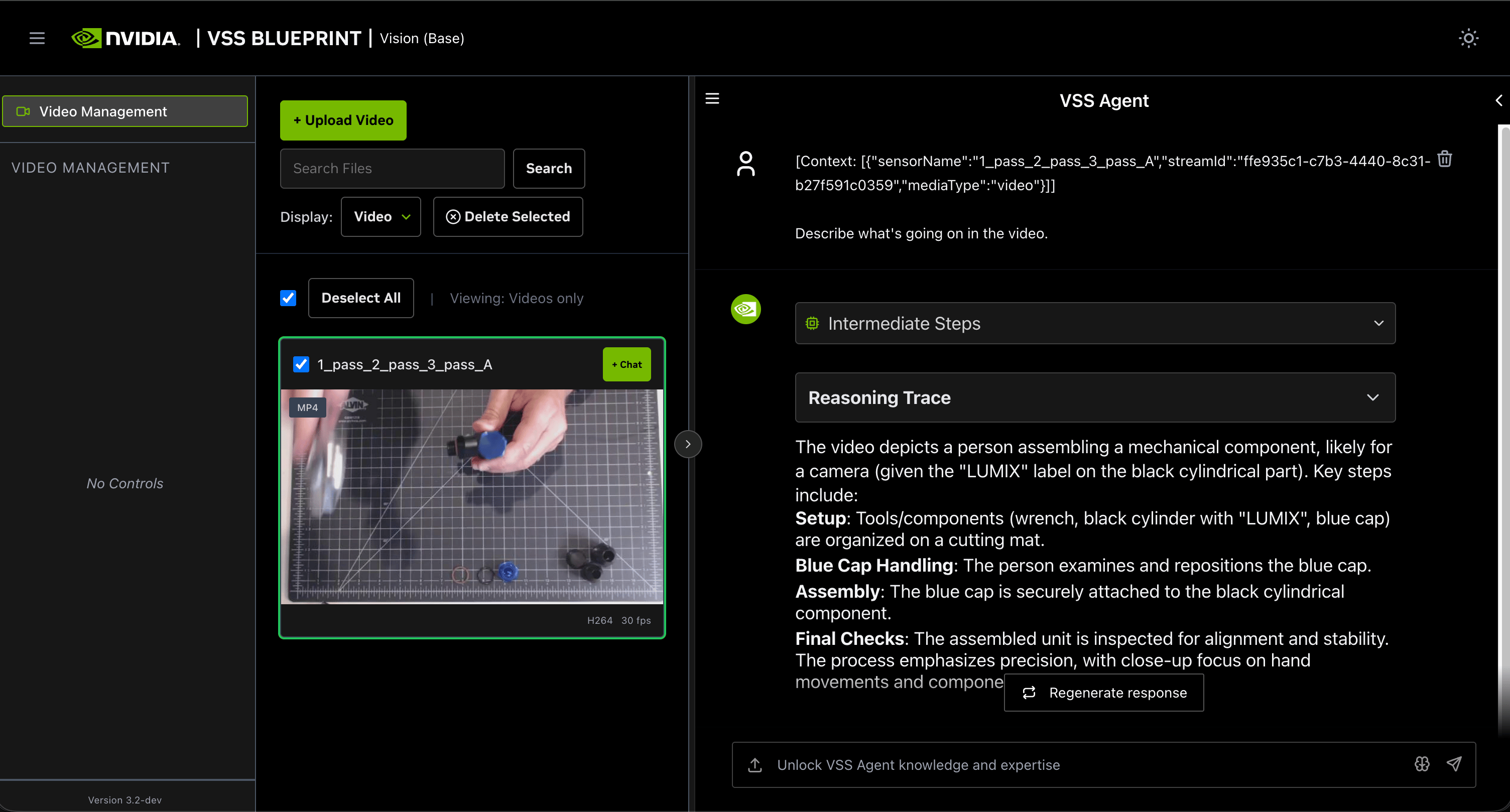Screen dimensions: 1510x812
Task: Click the Deselect All button
Action: tap(361, 298)
